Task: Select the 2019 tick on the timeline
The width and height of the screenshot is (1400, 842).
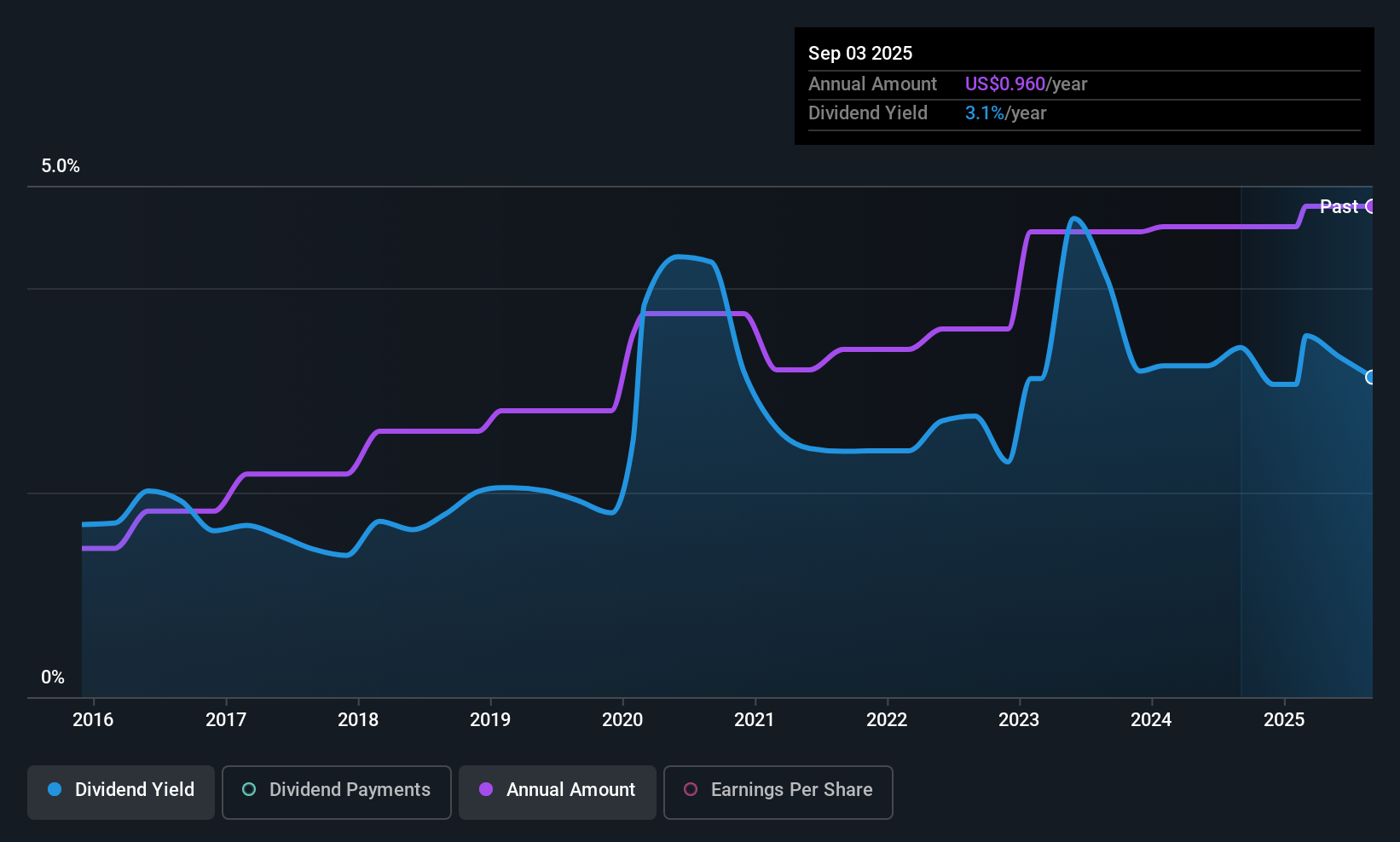Action: click(x=490, y=720)
